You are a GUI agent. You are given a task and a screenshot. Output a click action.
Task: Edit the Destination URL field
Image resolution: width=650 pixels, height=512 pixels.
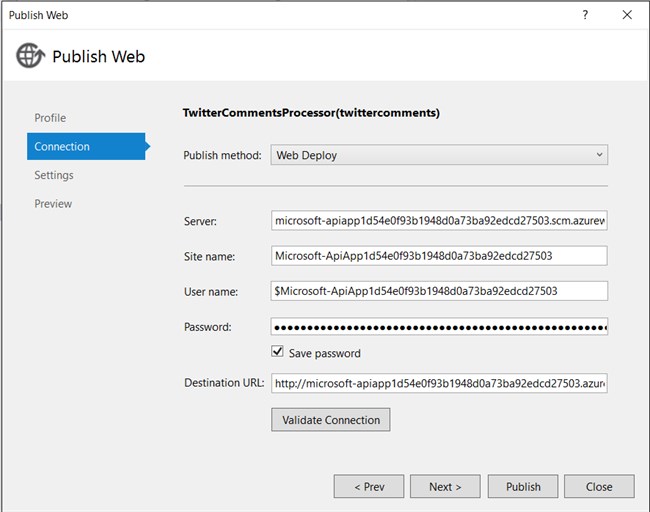[439, 383]
